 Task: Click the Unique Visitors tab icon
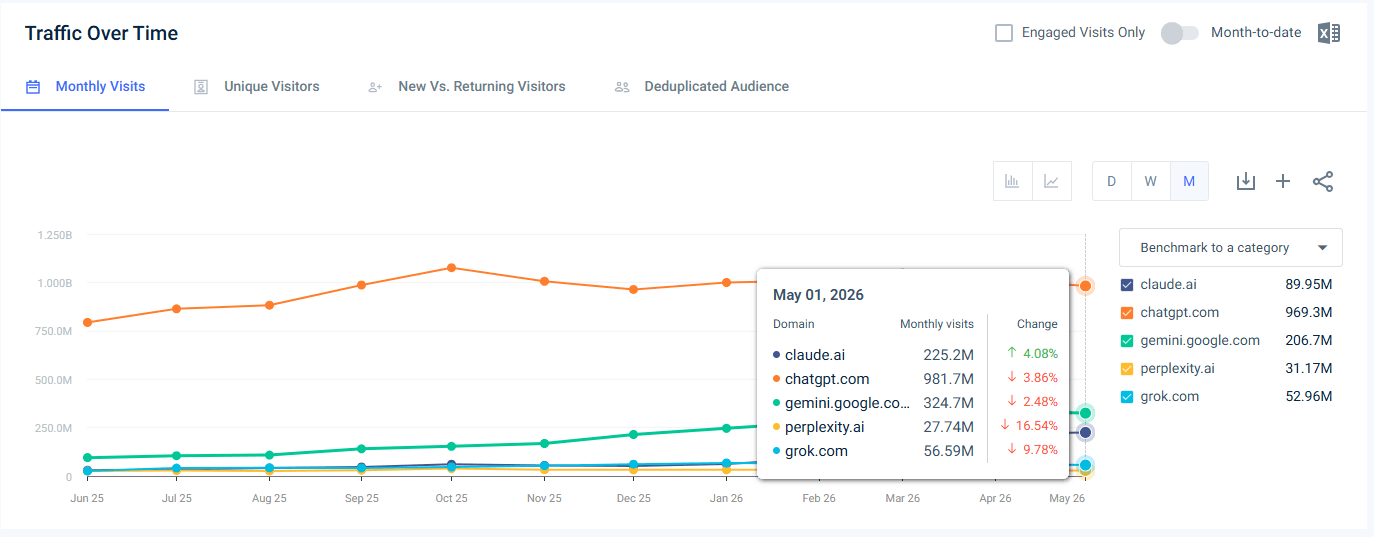click(x=201, y=87)
